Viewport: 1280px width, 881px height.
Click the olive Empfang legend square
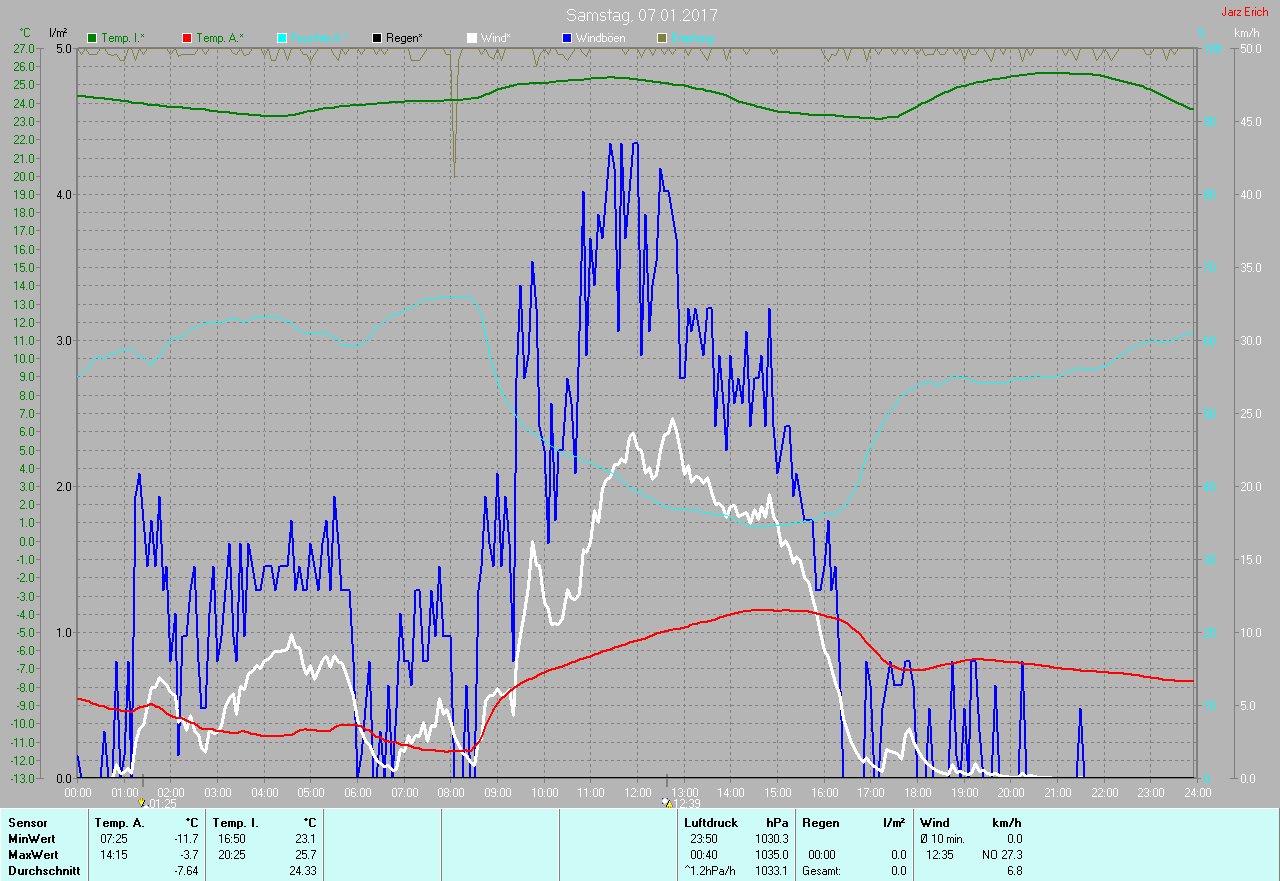point(661,38)
